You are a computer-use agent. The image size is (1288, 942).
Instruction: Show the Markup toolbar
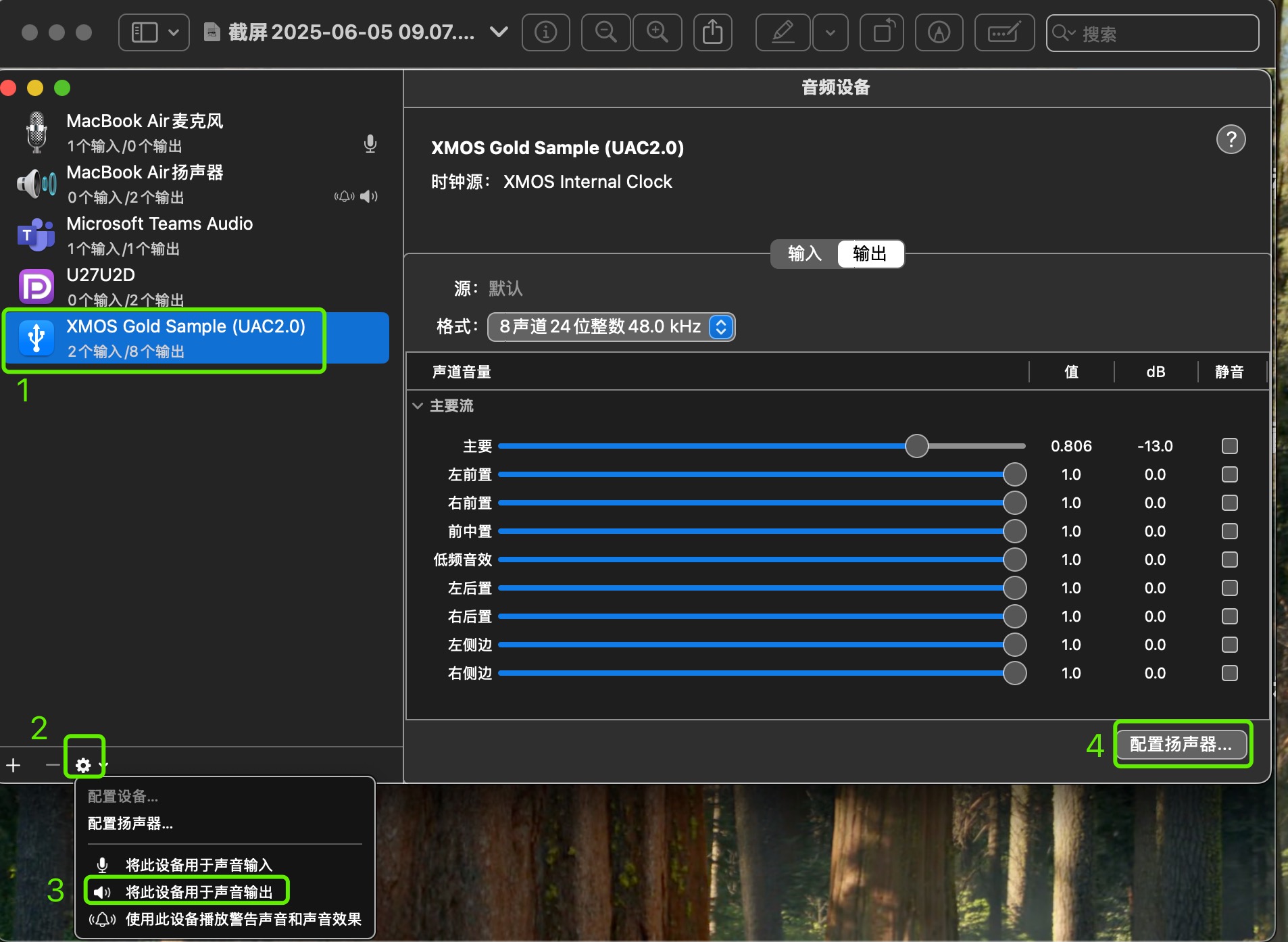tap(939, 32)
